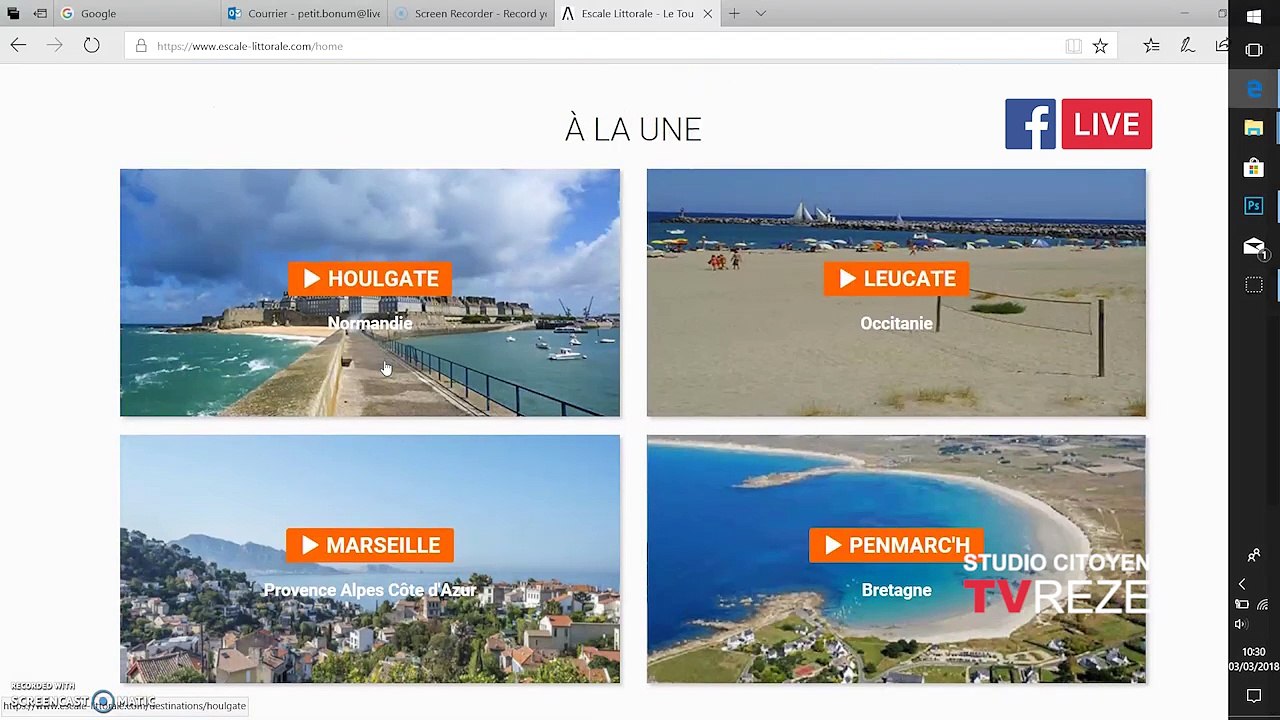This screenshot has width=1280, height=720.
Task: Open File Explorer from the taskbar
Action: [1254, 128]
